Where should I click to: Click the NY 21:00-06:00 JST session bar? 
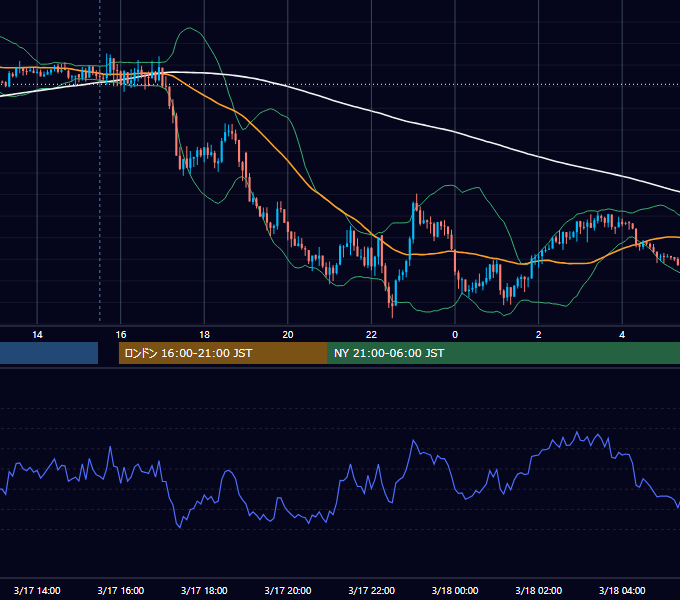pos(503,353)
